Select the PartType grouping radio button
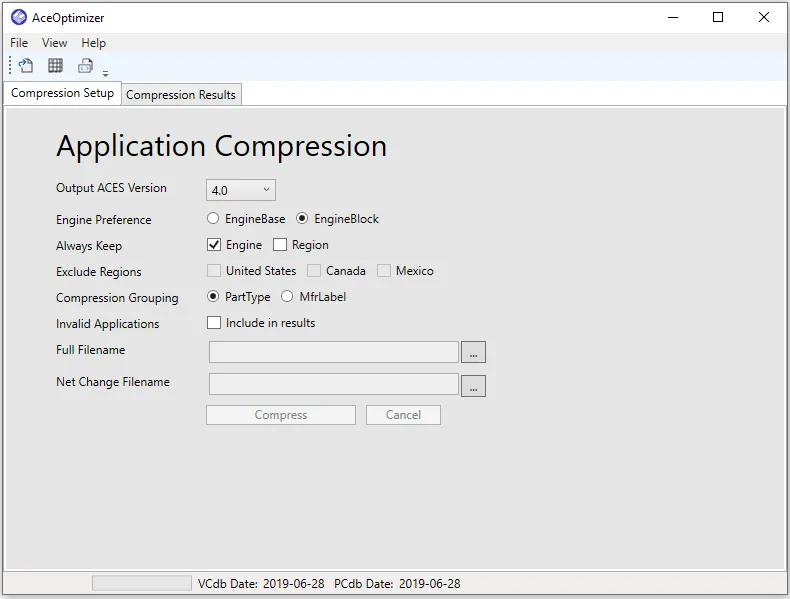The height and width of the screenshot is (599, 790). (x=213, y=296)
